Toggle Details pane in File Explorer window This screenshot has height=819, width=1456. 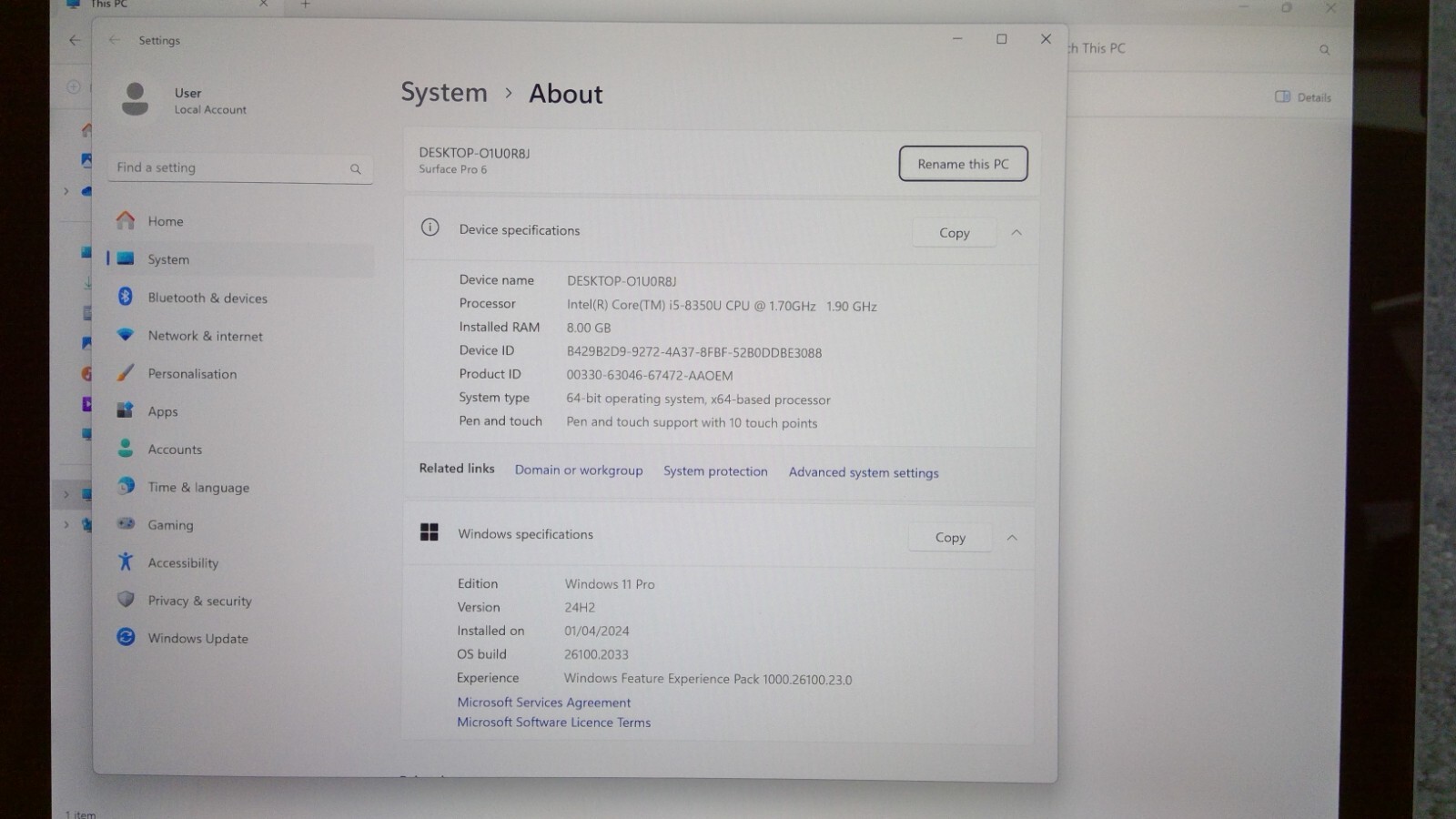pyautogui.click(x=1302, y=97)
